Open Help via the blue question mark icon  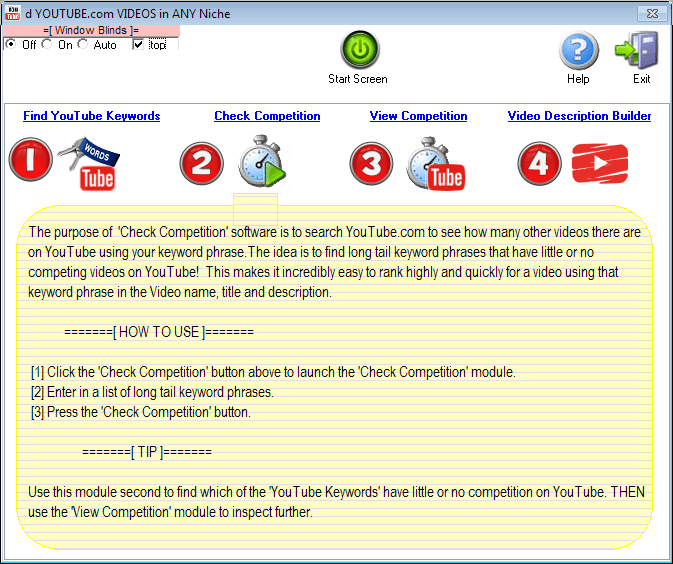click(x=579, y=50)
